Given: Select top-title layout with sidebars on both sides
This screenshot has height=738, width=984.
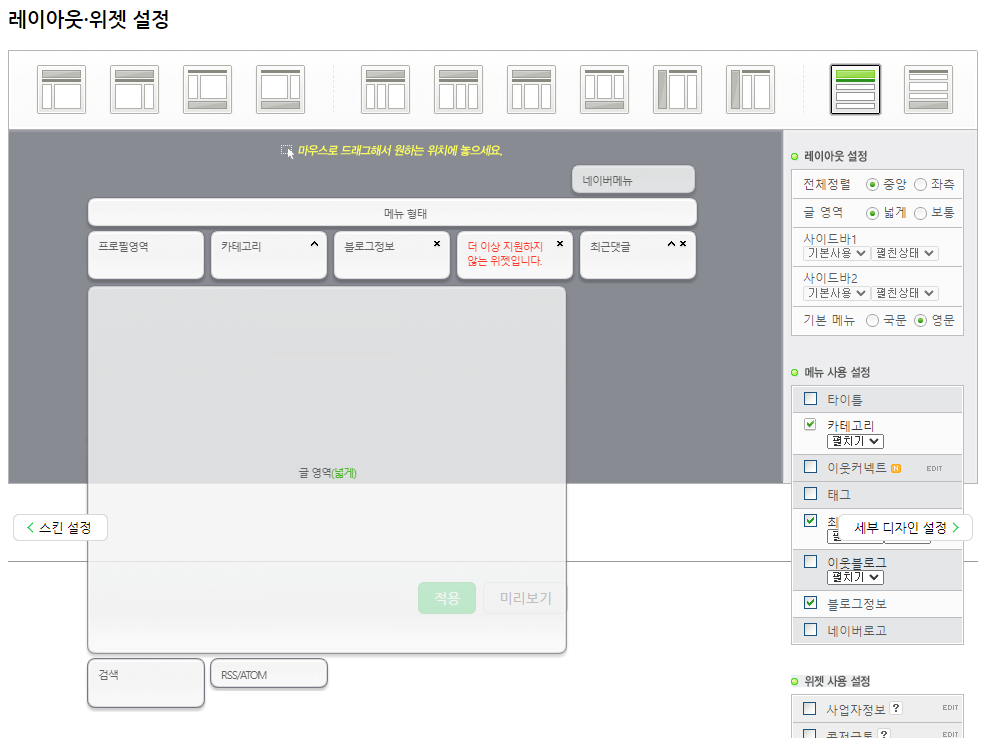Looking at the screenshot, I should coord(532,89).
